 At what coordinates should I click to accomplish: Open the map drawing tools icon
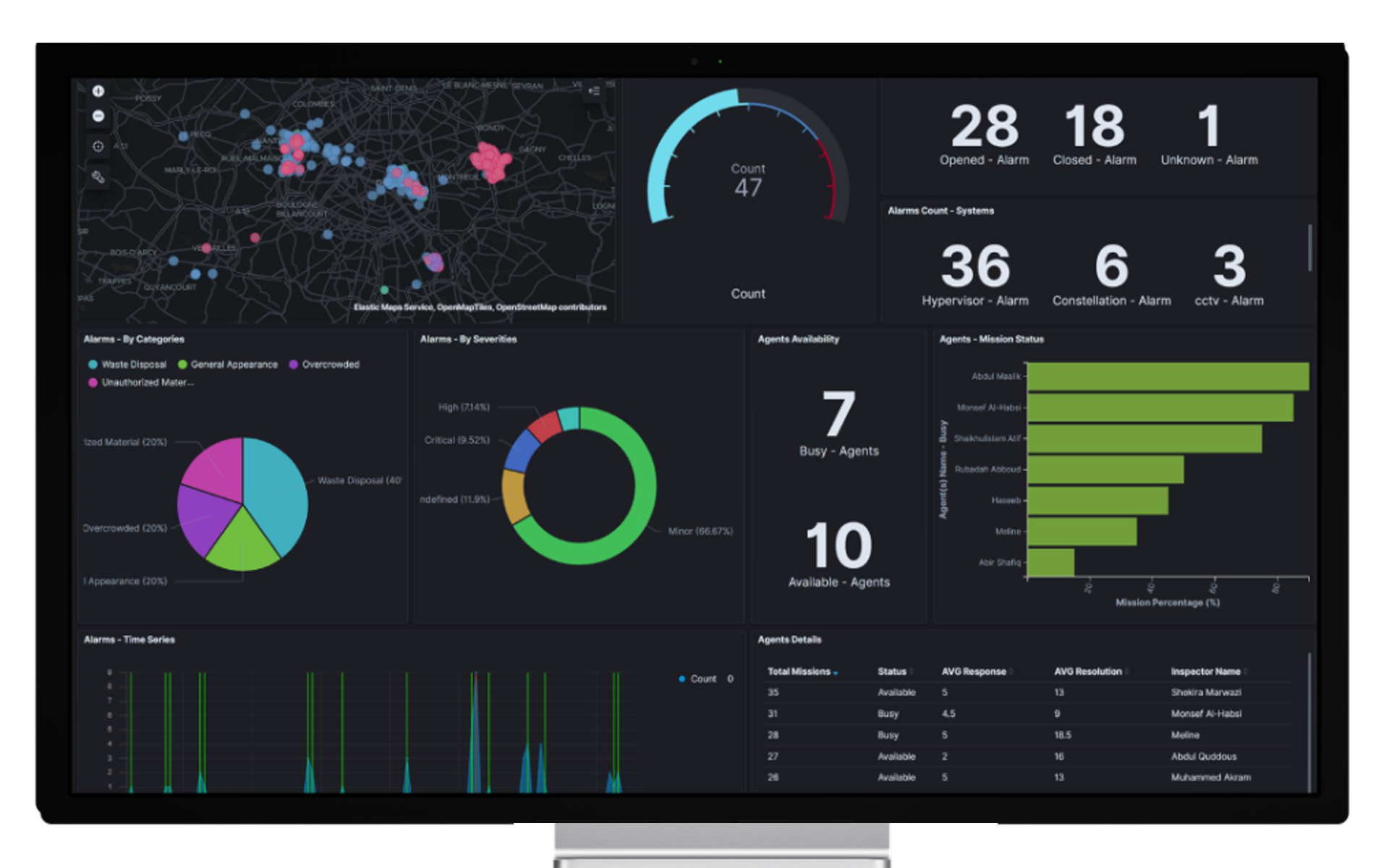[x=98, y=176]
